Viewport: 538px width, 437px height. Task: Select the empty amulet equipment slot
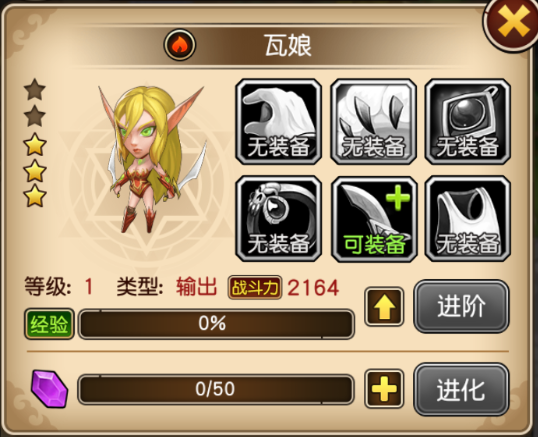coord(468,121)
